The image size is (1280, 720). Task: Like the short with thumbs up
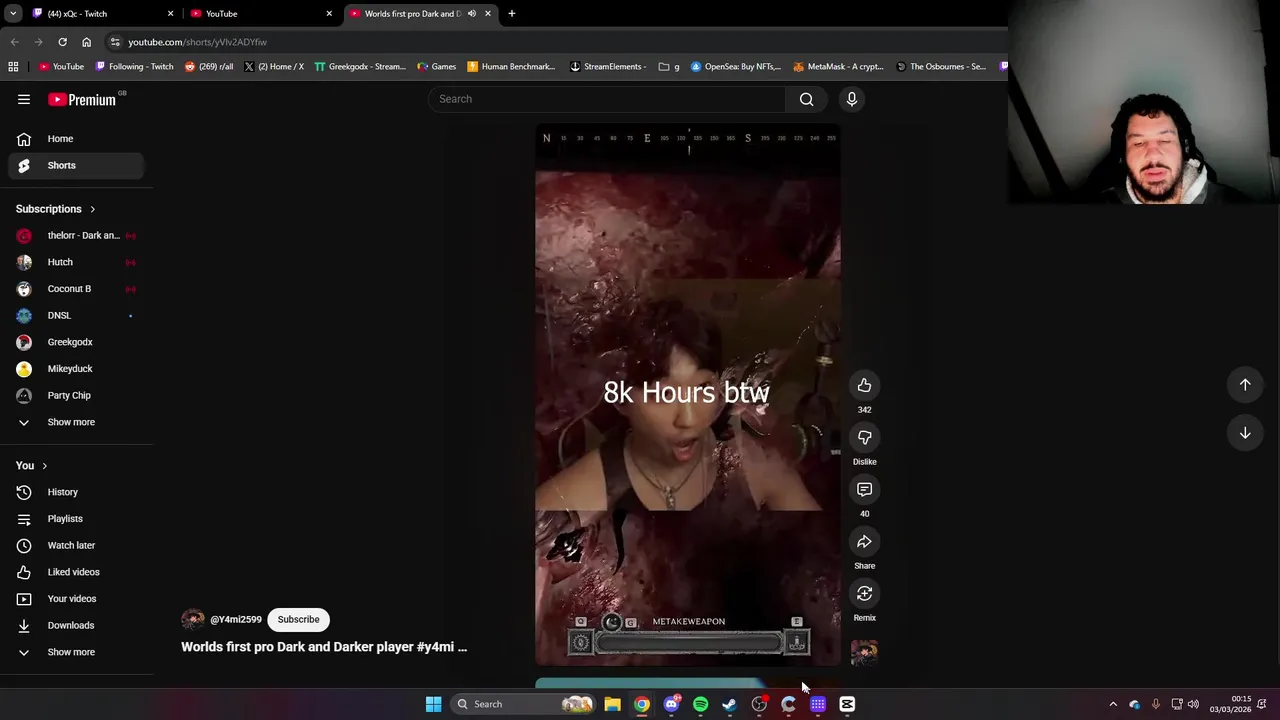864,385
